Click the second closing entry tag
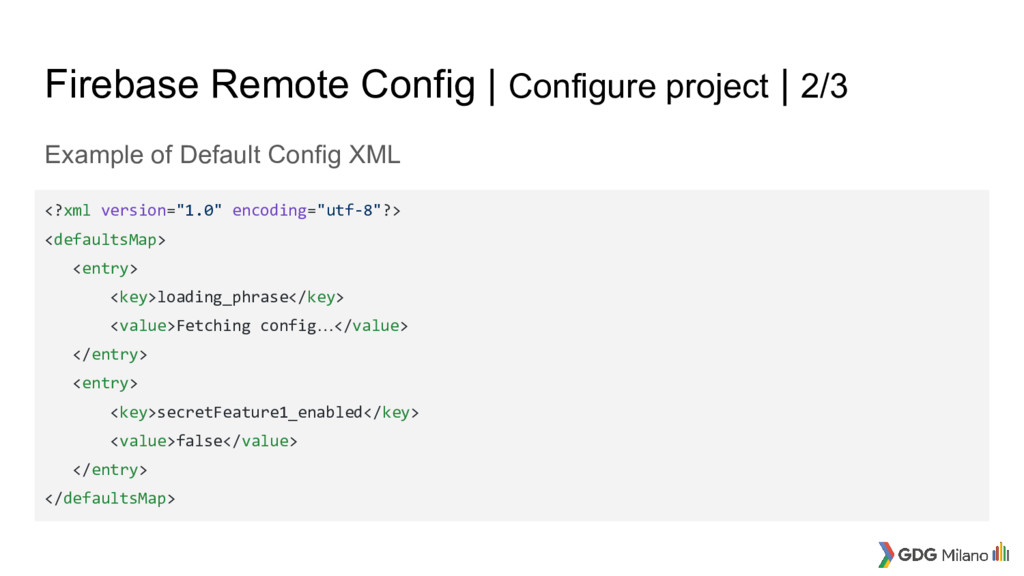This screenshot has height=576, width=1024. coord(110,470)
